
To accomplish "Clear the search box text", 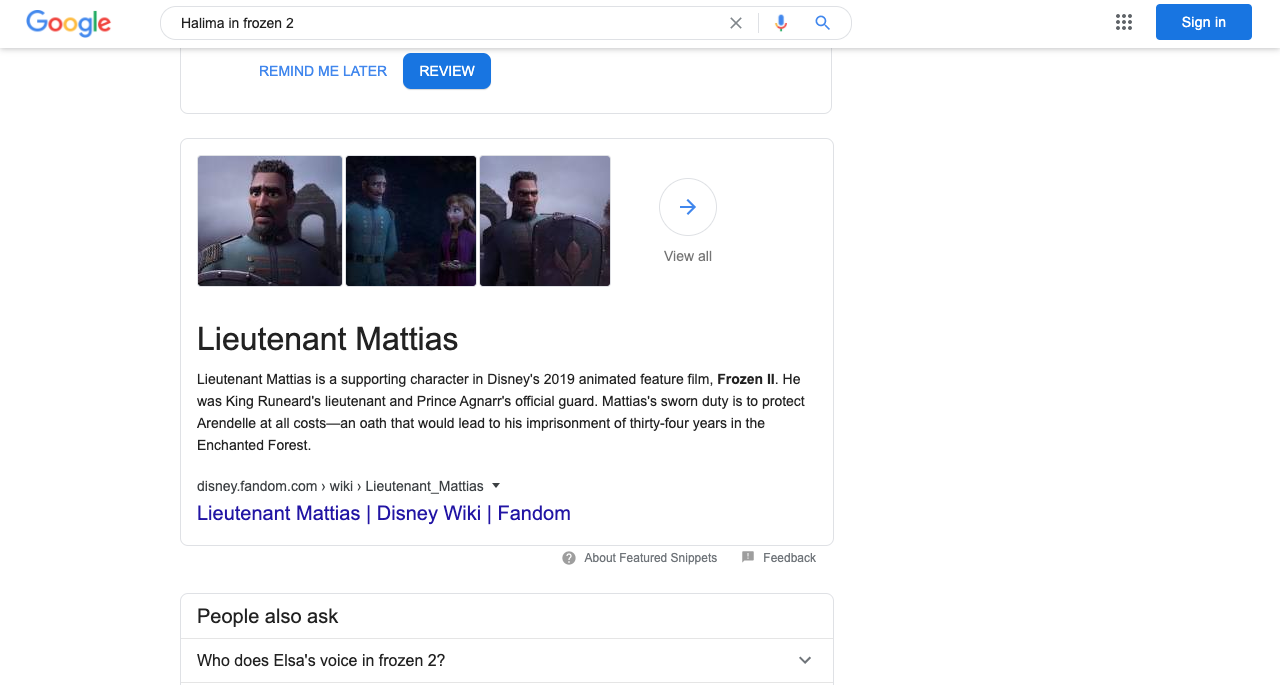I will (x=736, y=23).
